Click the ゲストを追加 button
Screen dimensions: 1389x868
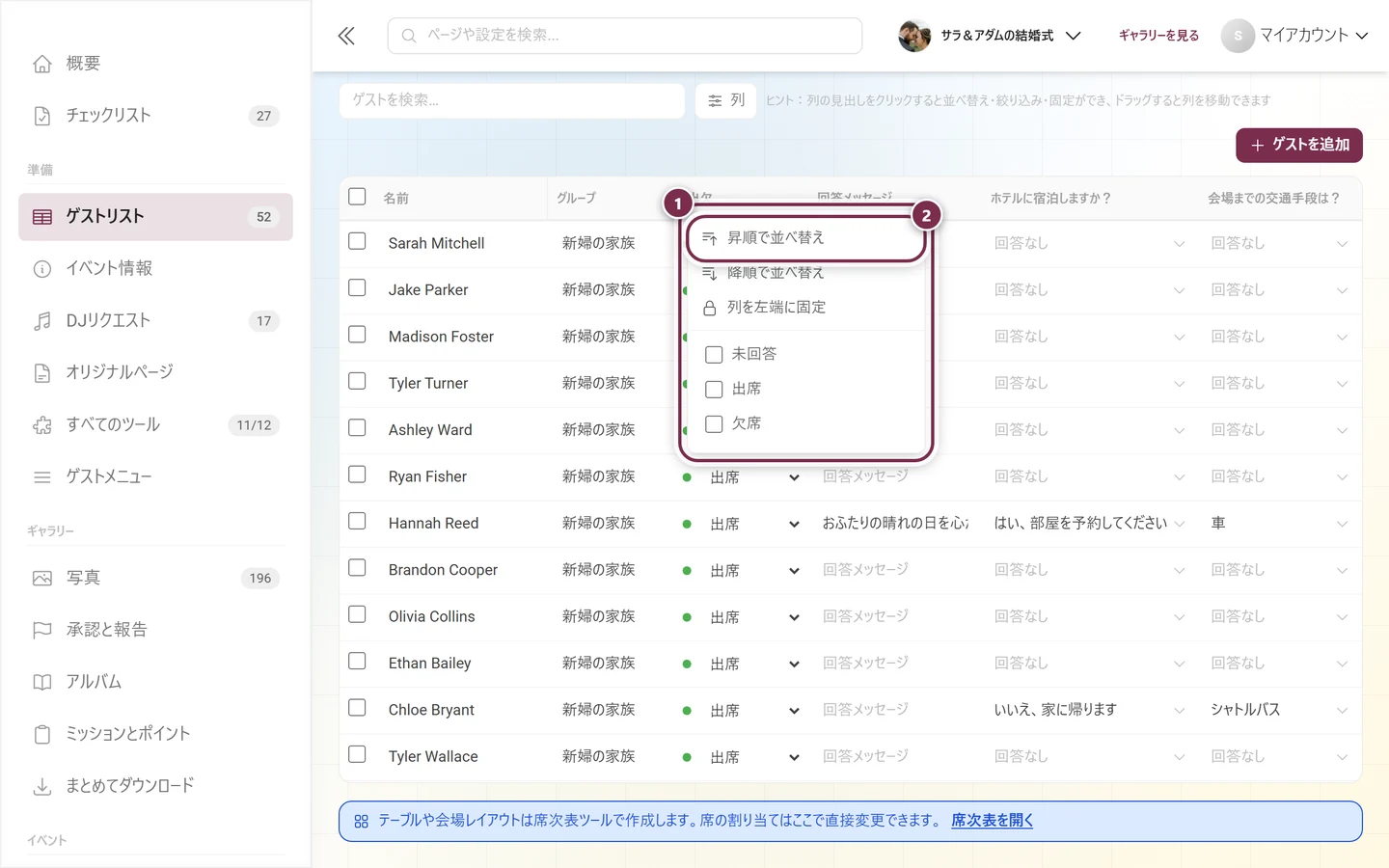(1299, 145)
